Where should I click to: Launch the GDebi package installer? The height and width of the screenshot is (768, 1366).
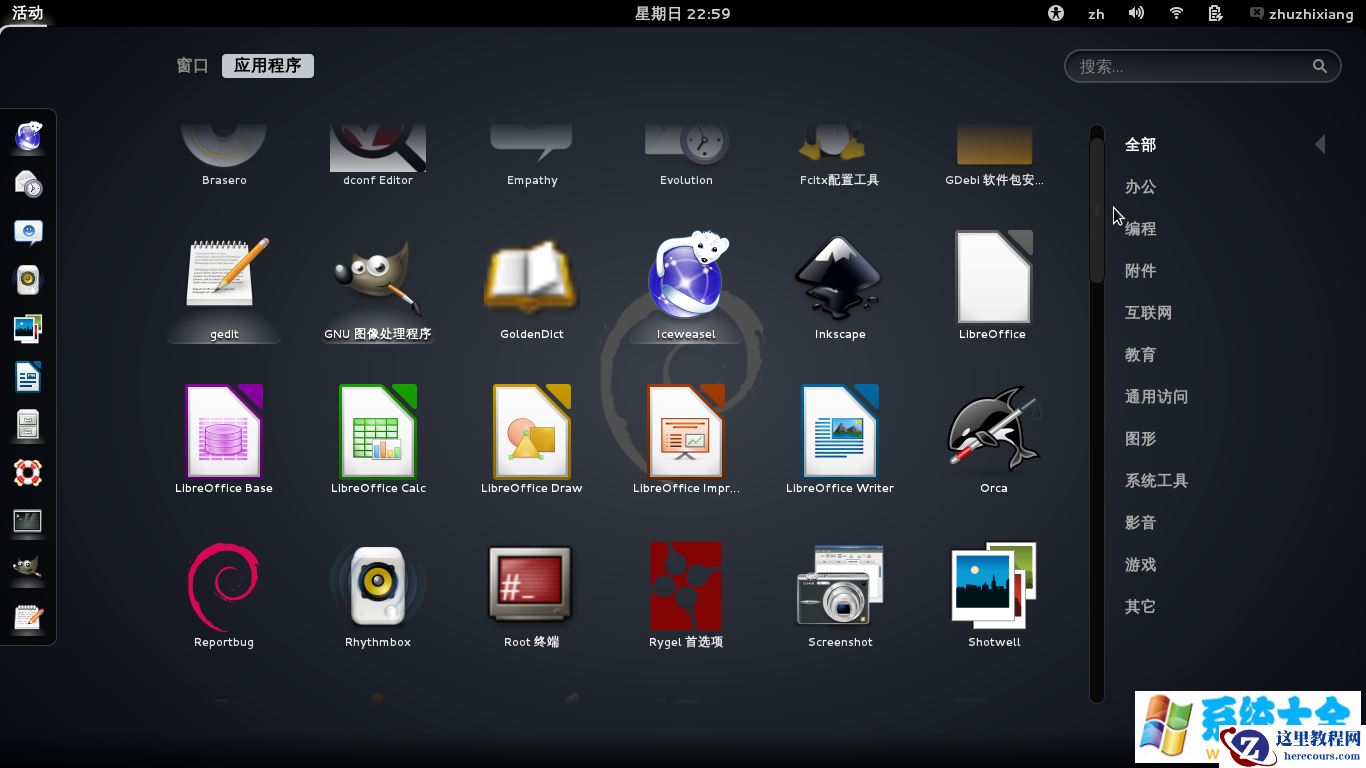click(x=993, y=157)
